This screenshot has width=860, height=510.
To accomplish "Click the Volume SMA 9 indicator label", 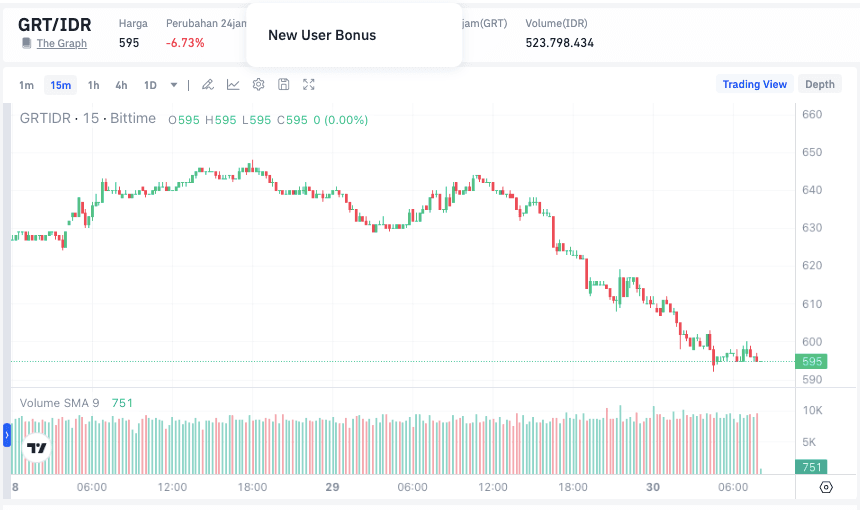I will [60, 403].
